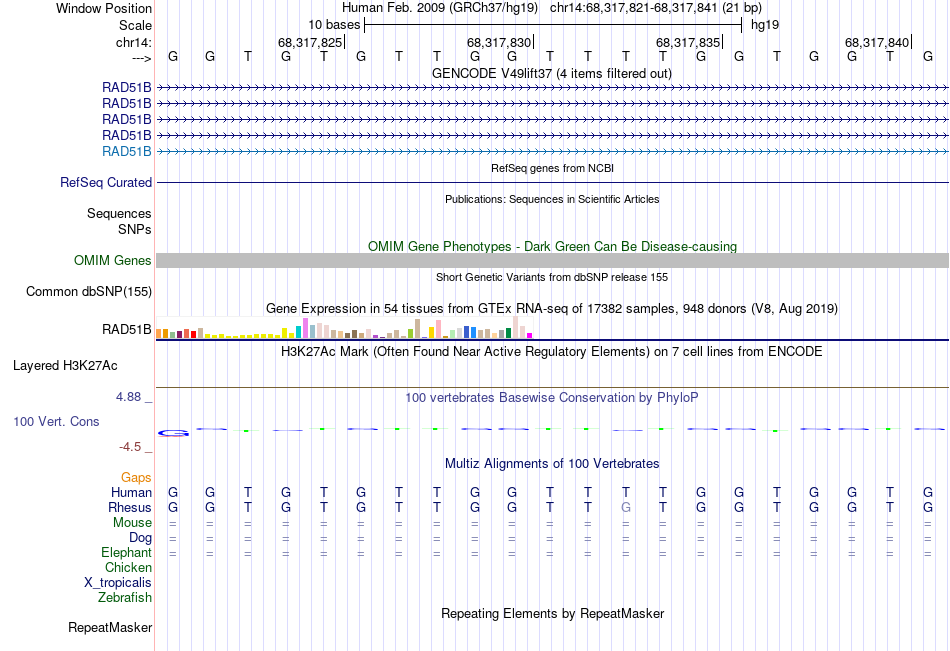Click the chr14: ruler label
The width and height of the screenshot is (950, 651).
[x=134, y=42]
